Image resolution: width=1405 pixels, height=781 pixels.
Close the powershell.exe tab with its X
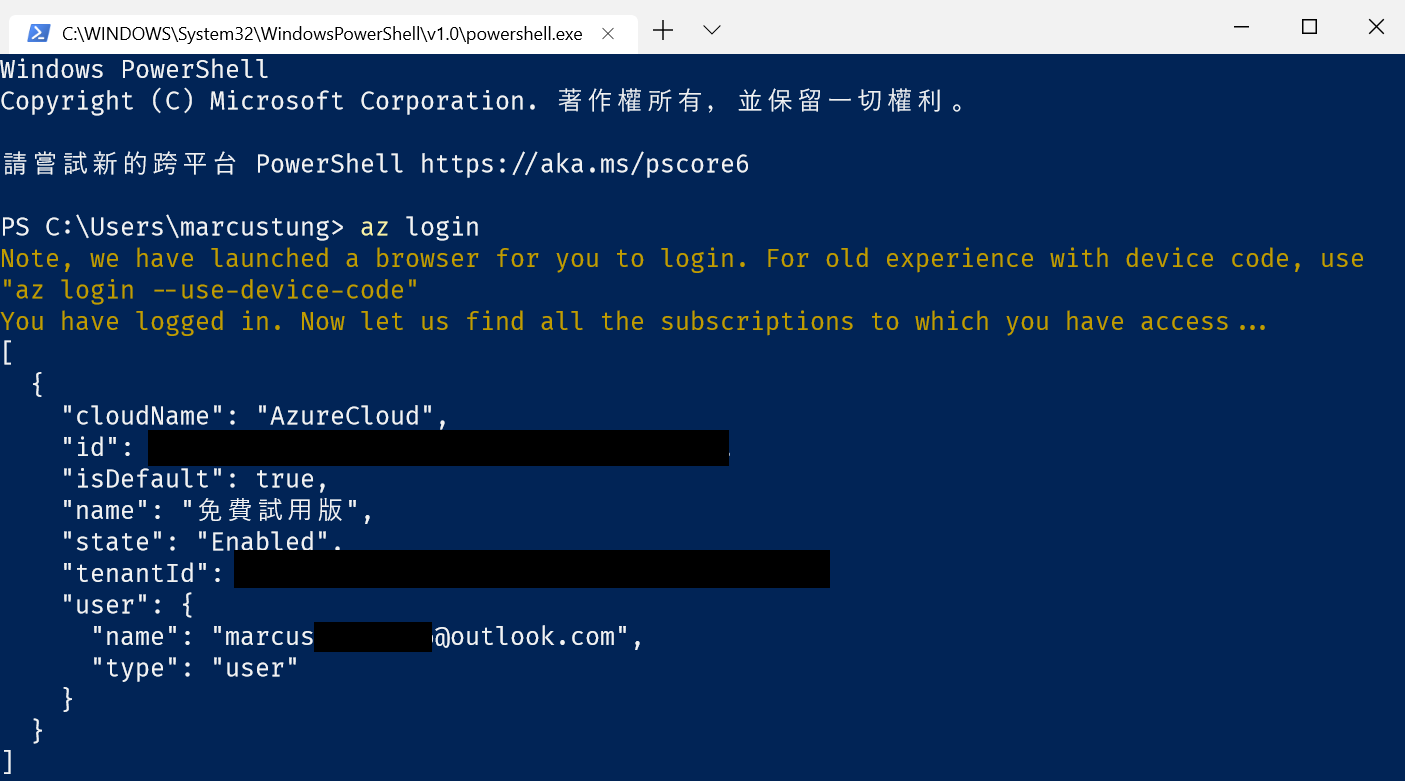(x=608, y=32)
